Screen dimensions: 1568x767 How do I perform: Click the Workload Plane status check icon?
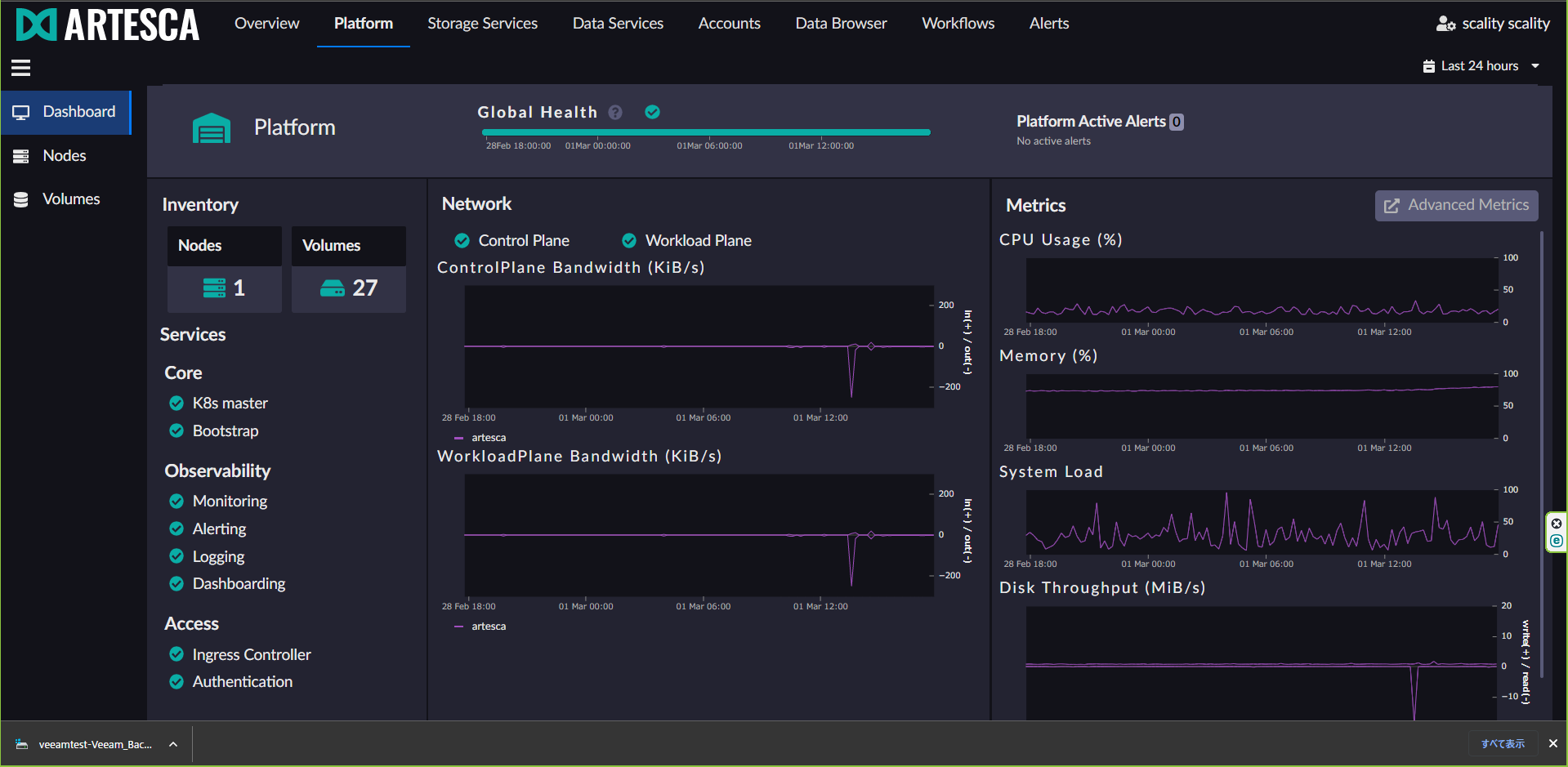(629, 241)
